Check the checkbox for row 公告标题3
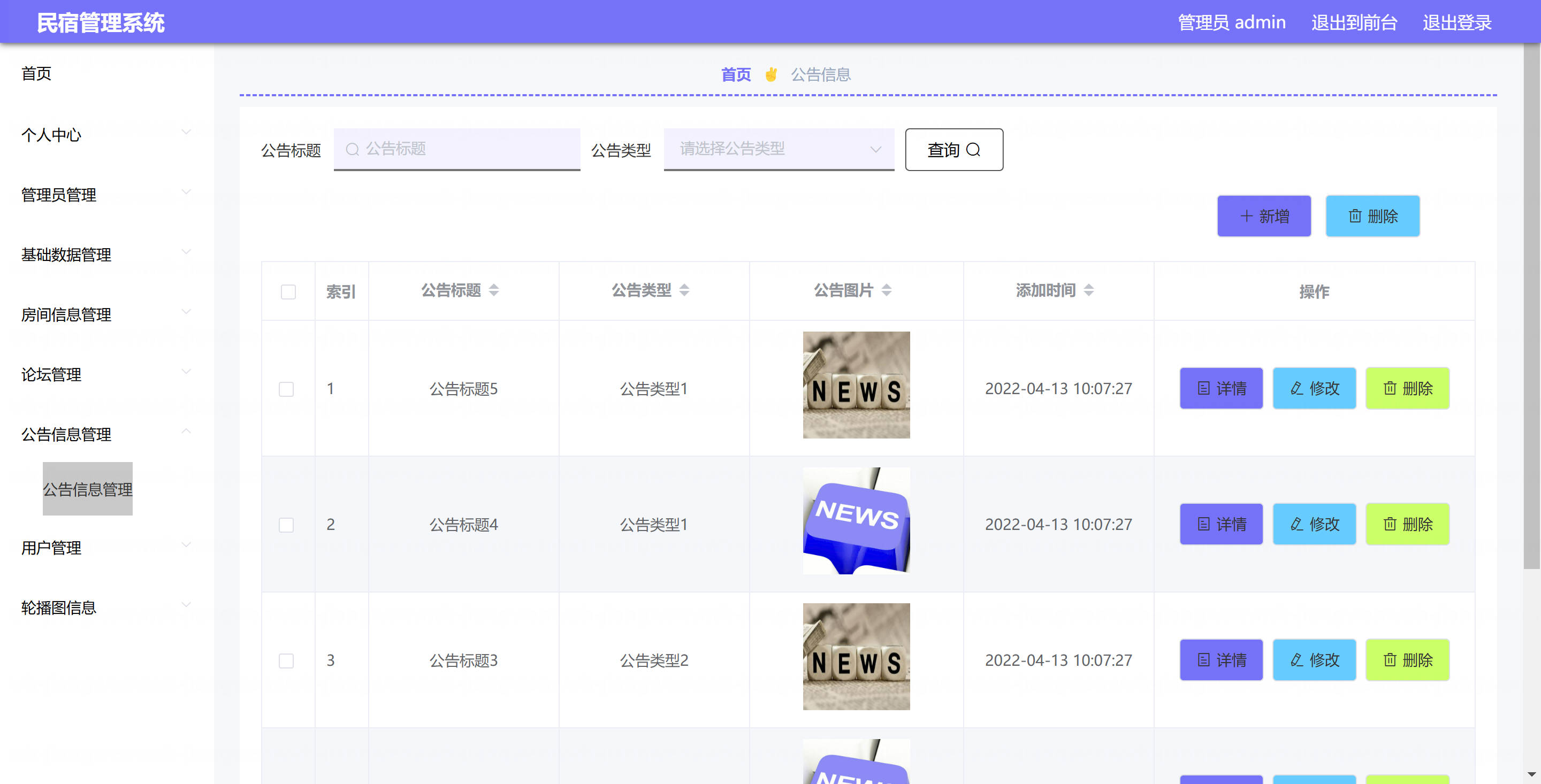Screen dimensions: 1541x784 [x=286, y=661]
